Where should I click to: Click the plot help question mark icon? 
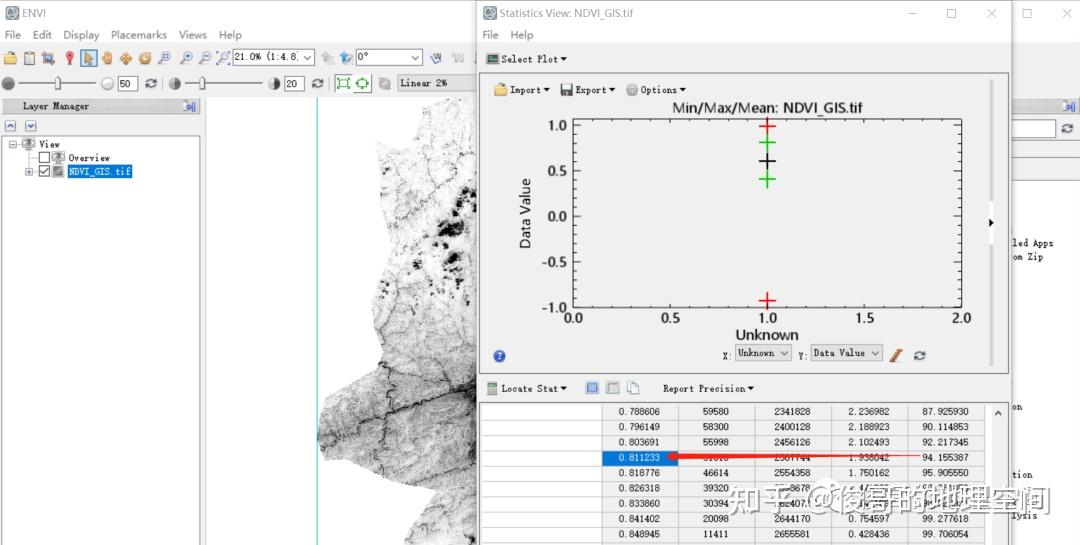click(499, 356)
